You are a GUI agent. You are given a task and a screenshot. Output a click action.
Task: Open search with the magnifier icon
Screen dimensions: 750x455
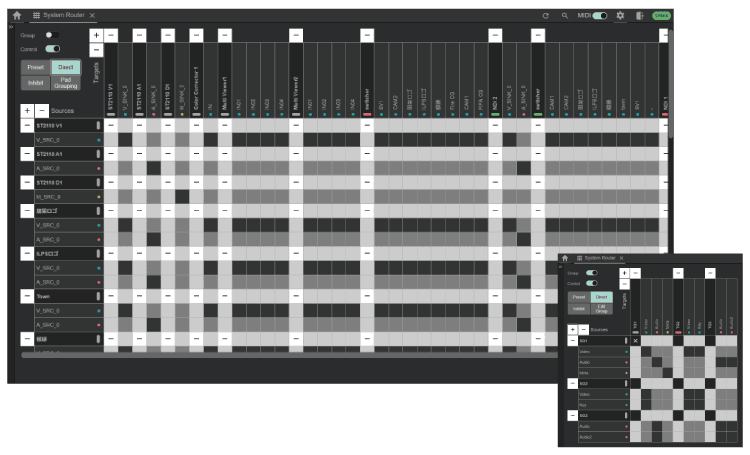point(565,16)
